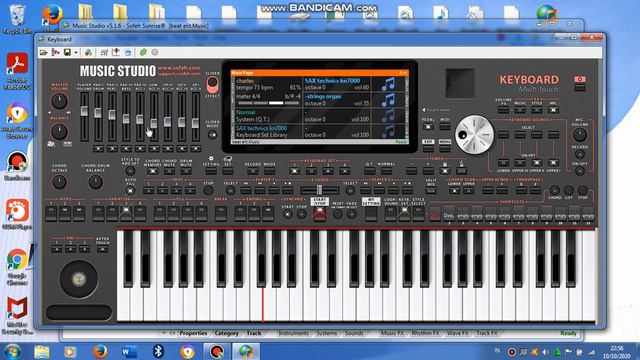Click the red Start/Stop button

[319, 214]
